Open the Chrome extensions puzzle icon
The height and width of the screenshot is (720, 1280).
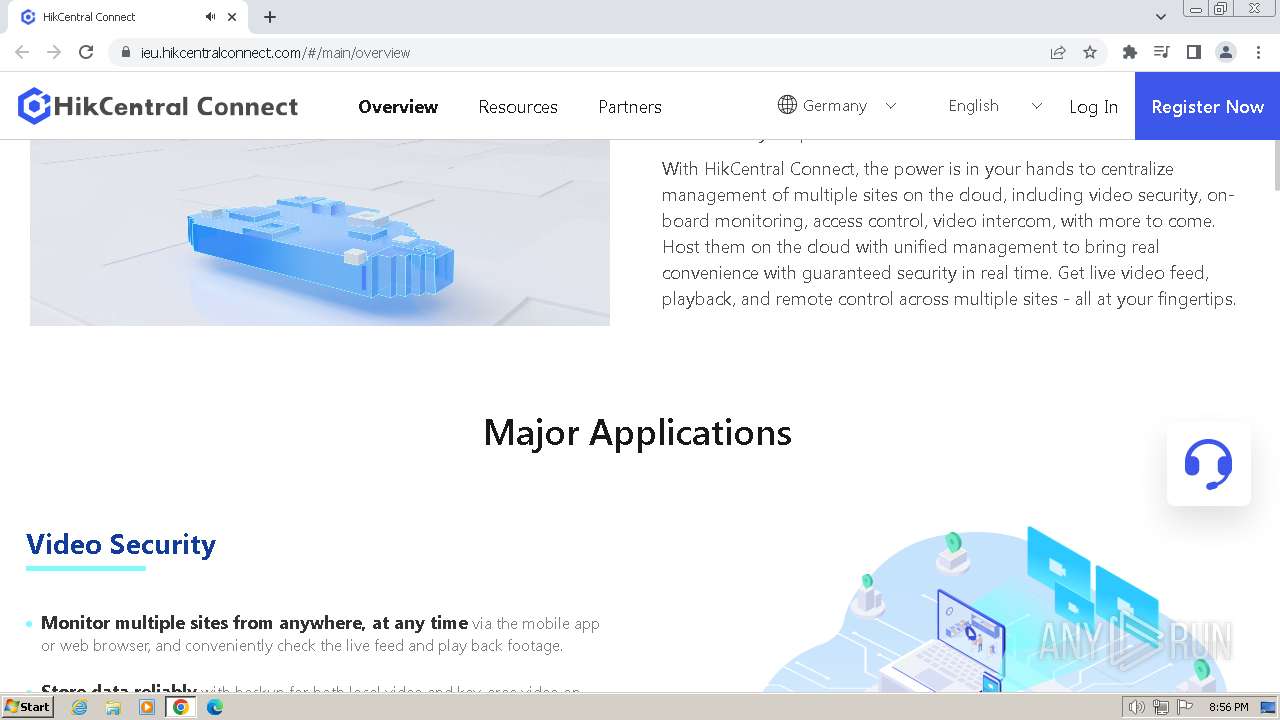click(1130, 52)
